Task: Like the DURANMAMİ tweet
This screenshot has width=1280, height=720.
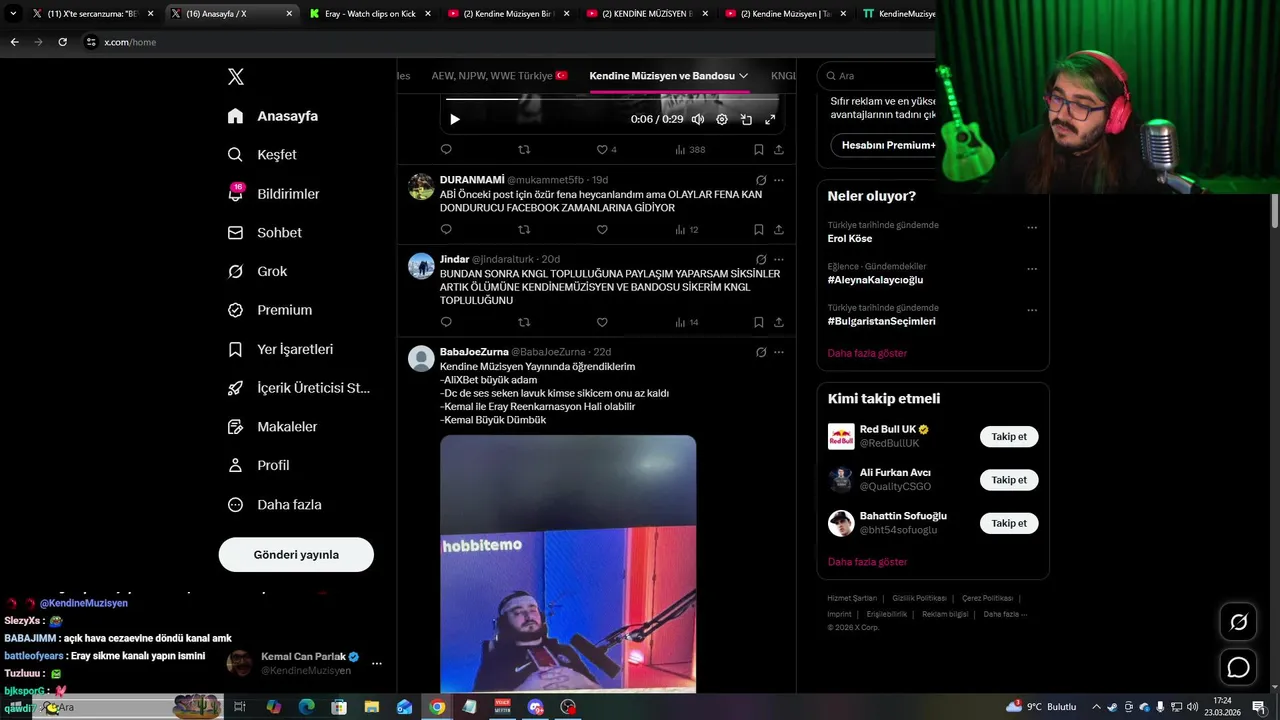Action: [602, 230]
